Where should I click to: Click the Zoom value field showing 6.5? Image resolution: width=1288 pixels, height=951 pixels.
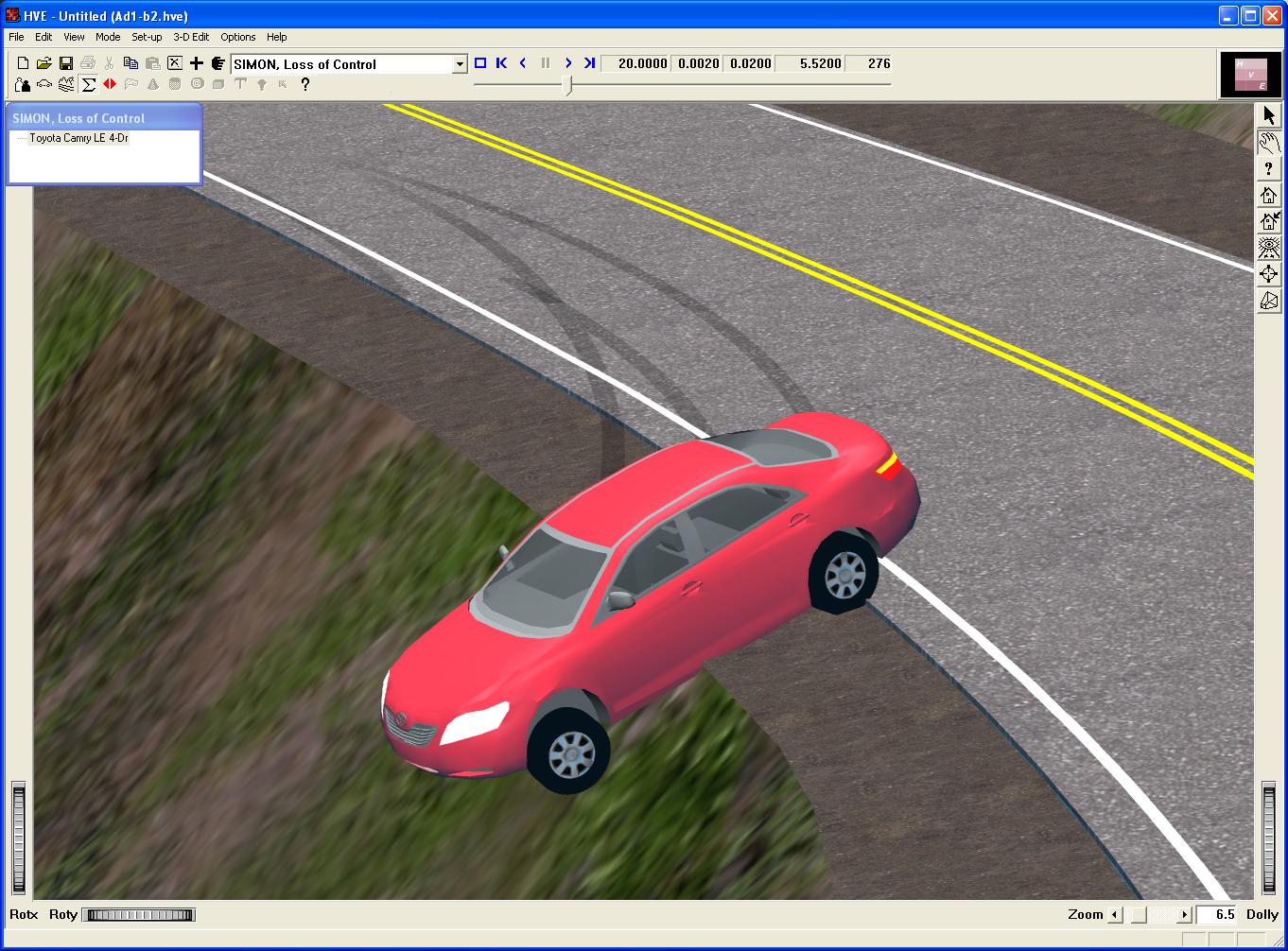click(1217, 914)
